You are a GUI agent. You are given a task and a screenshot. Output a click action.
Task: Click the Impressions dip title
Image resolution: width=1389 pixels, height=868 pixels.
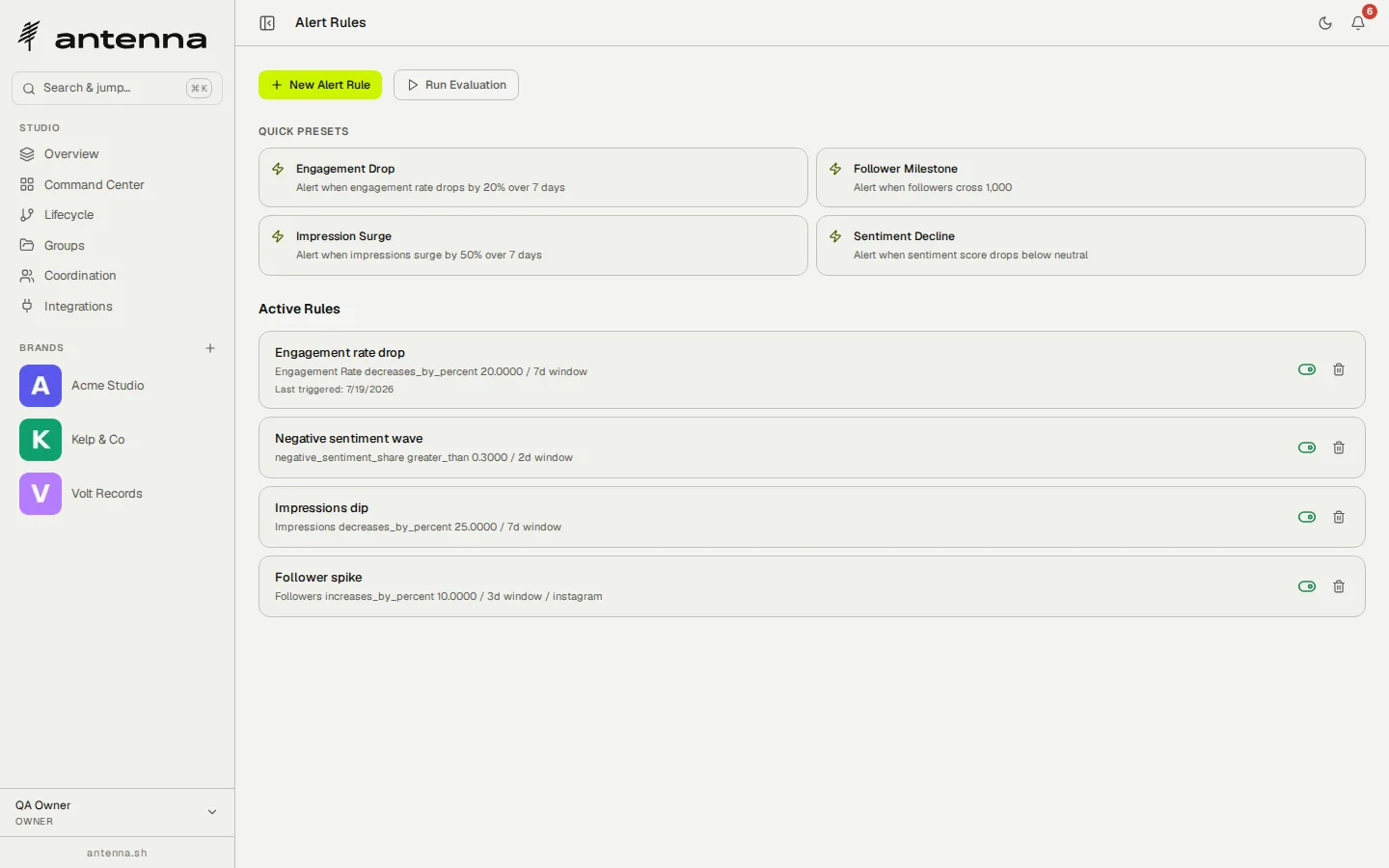[321, 508]
